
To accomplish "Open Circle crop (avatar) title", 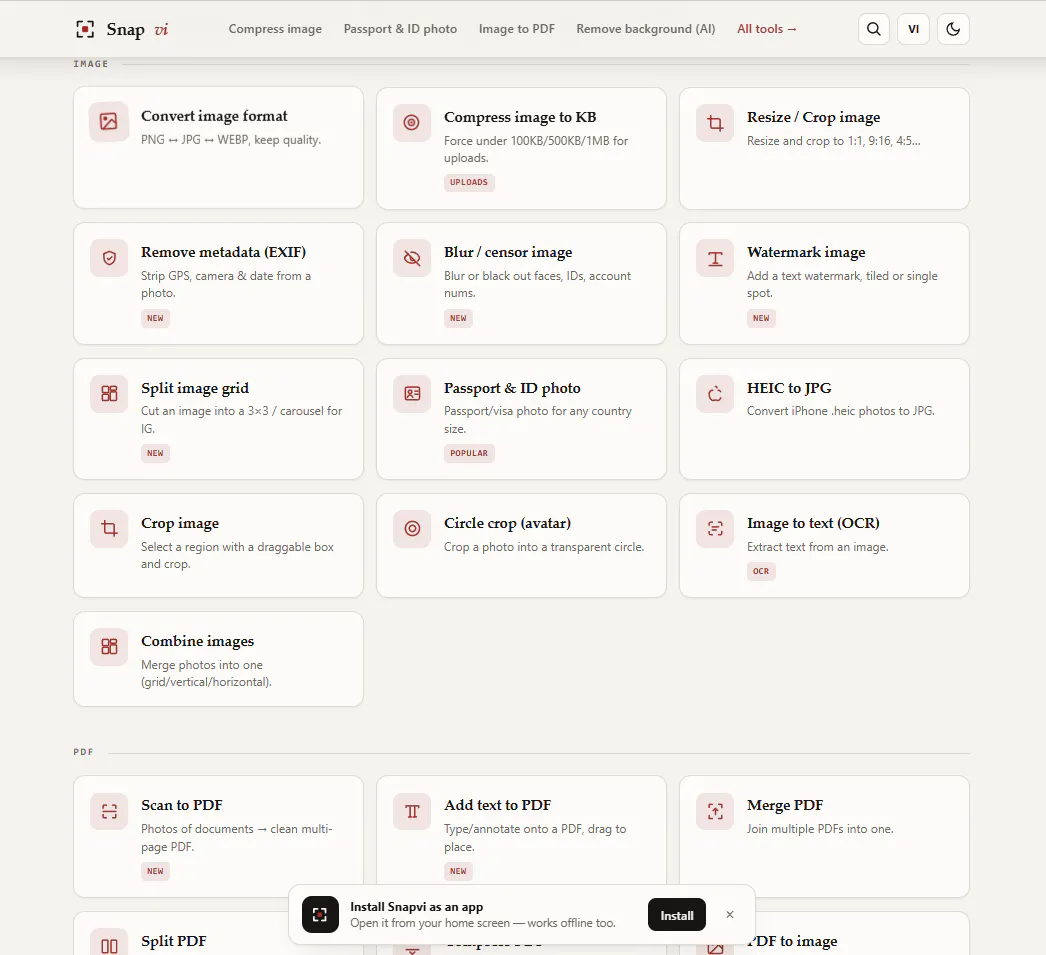I will pyautogui.click(x=508, y=523).
